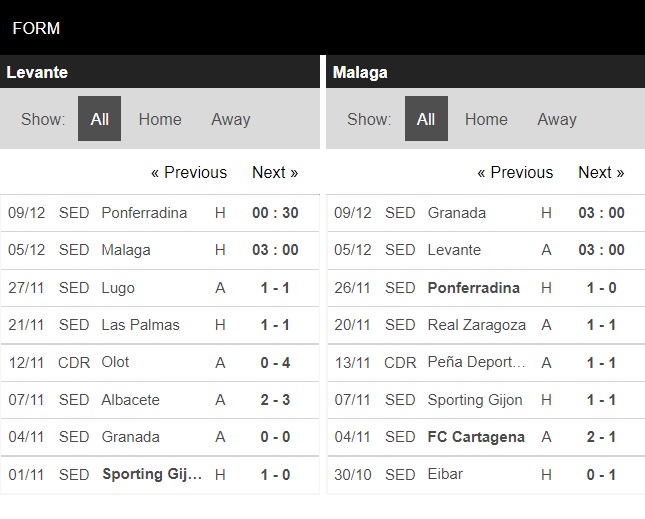The image size is (645, 519).
Task: Switch Malaga form to Home matches
Action: [486, 119]
